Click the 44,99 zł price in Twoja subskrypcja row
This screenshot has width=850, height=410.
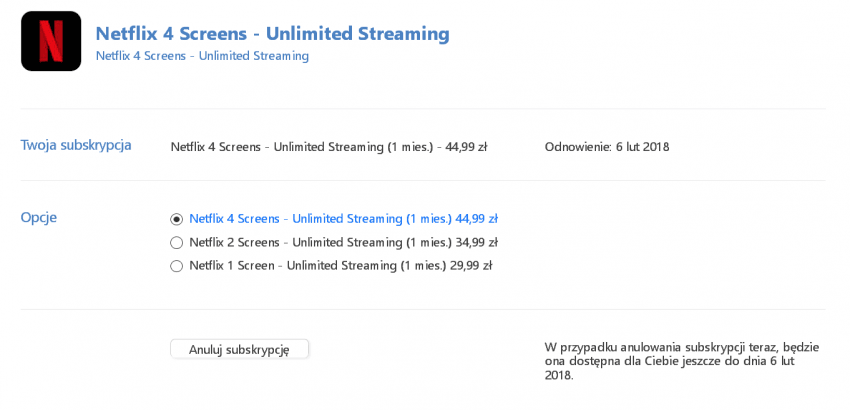[x=466, y=147]
